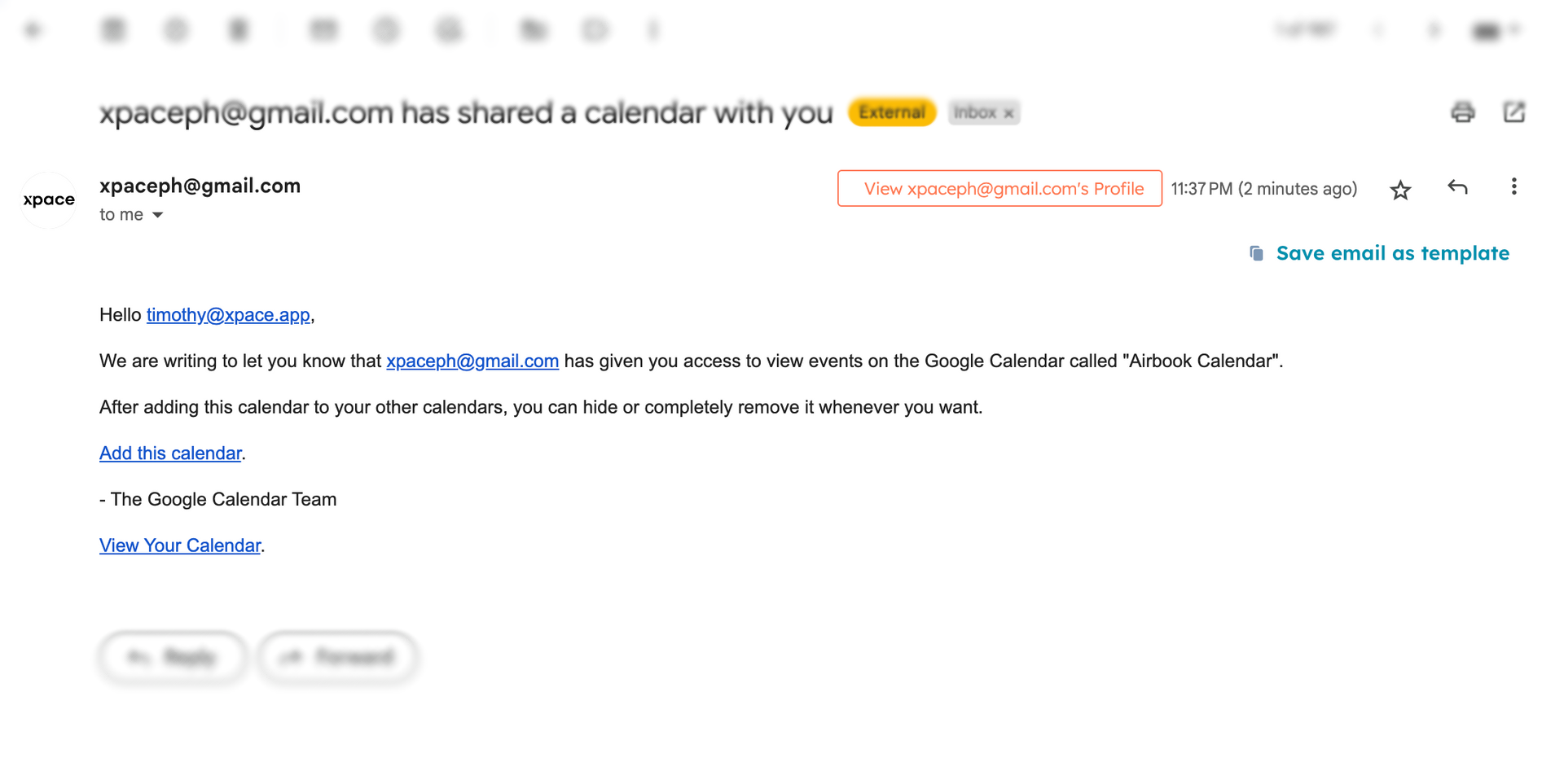Click the reply arrow icon beside the timestamp
Viewport: 1564px width, 784px height.
pos(1457,187)
